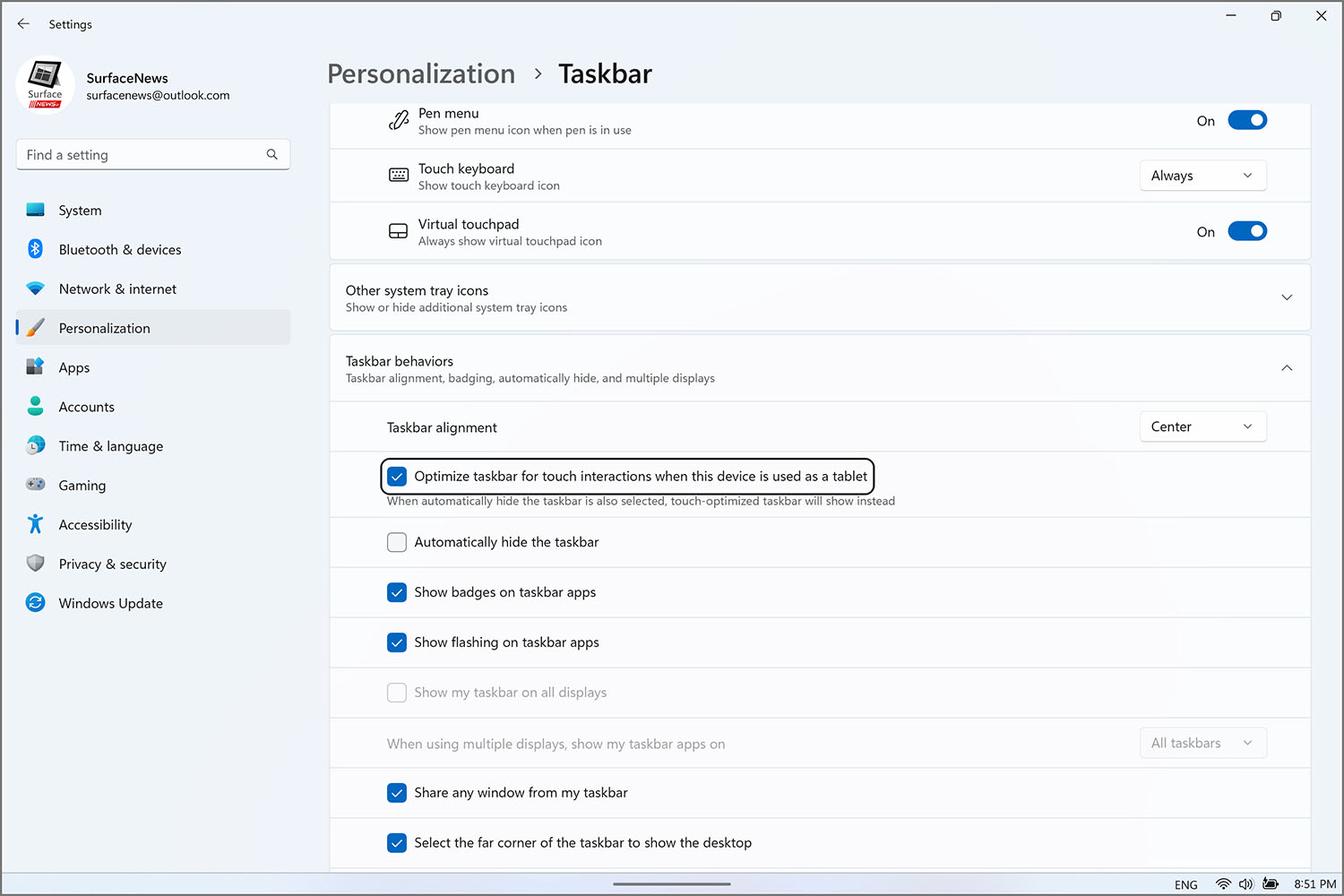Collapse the Taskbar behaviors section

point(1287,368)
